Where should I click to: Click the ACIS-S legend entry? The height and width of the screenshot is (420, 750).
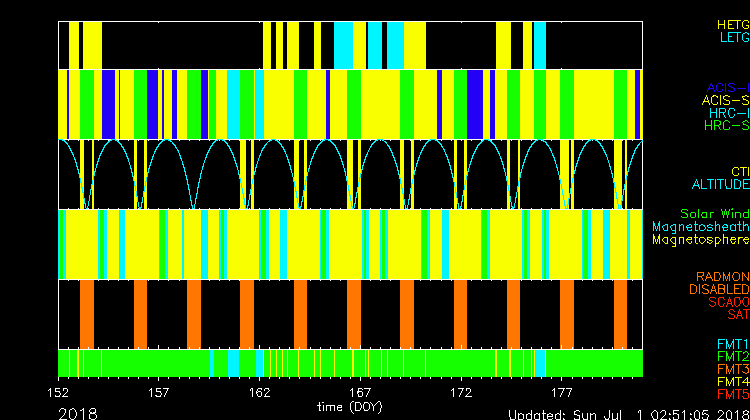[725, 100]
